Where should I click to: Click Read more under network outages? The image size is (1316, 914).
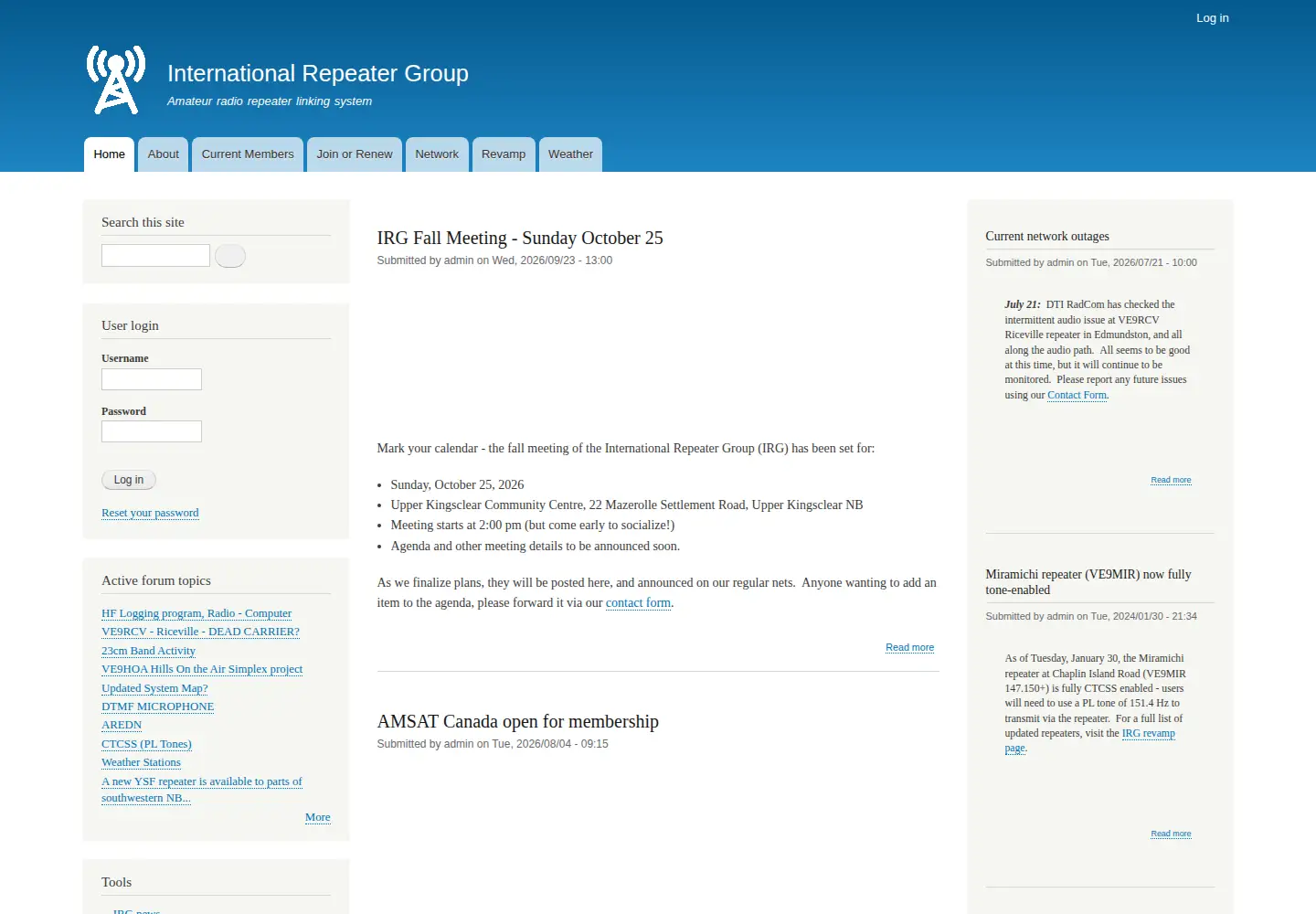[1171, 480]
